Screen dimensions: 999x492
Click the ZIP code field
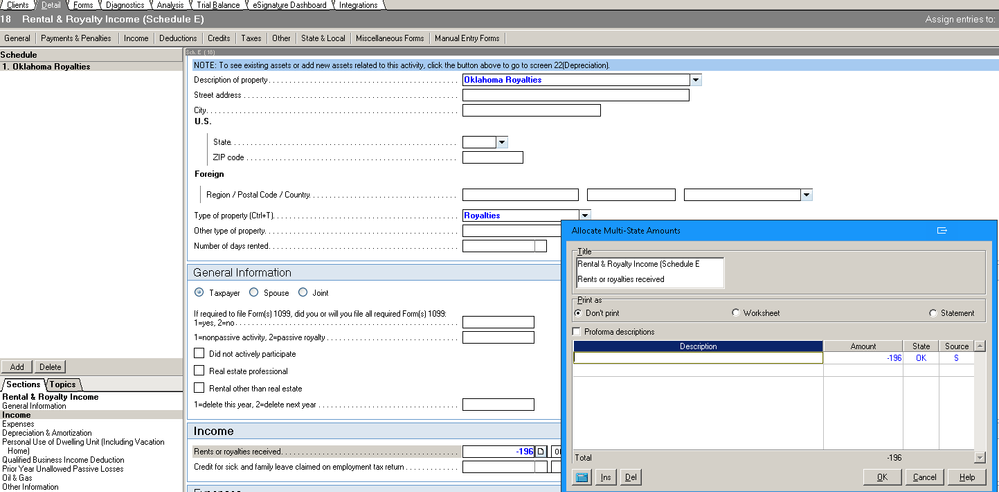pyautogui.click(x=492, y=157)
